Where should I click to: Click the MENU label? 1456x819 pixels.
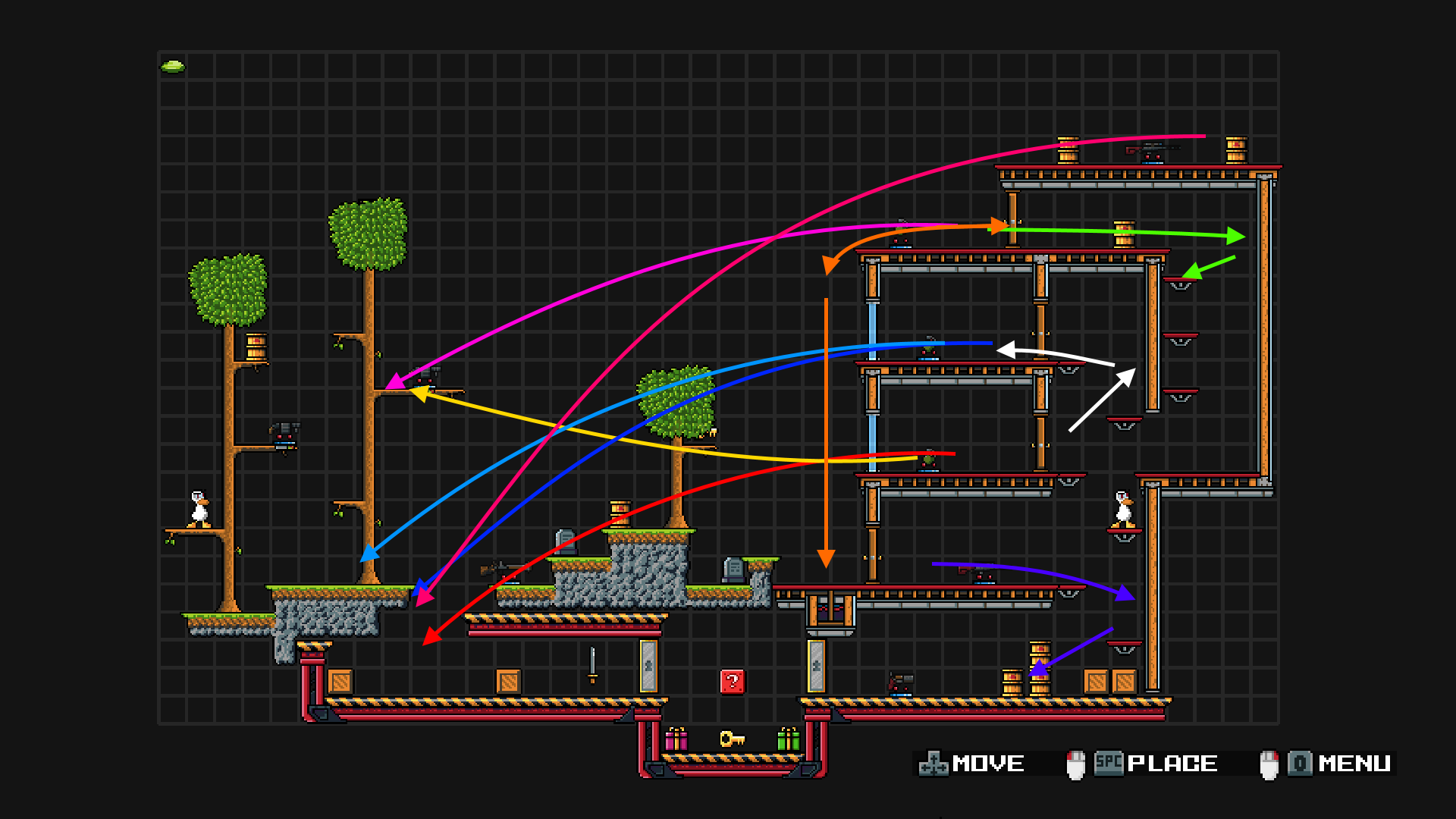1354,764
